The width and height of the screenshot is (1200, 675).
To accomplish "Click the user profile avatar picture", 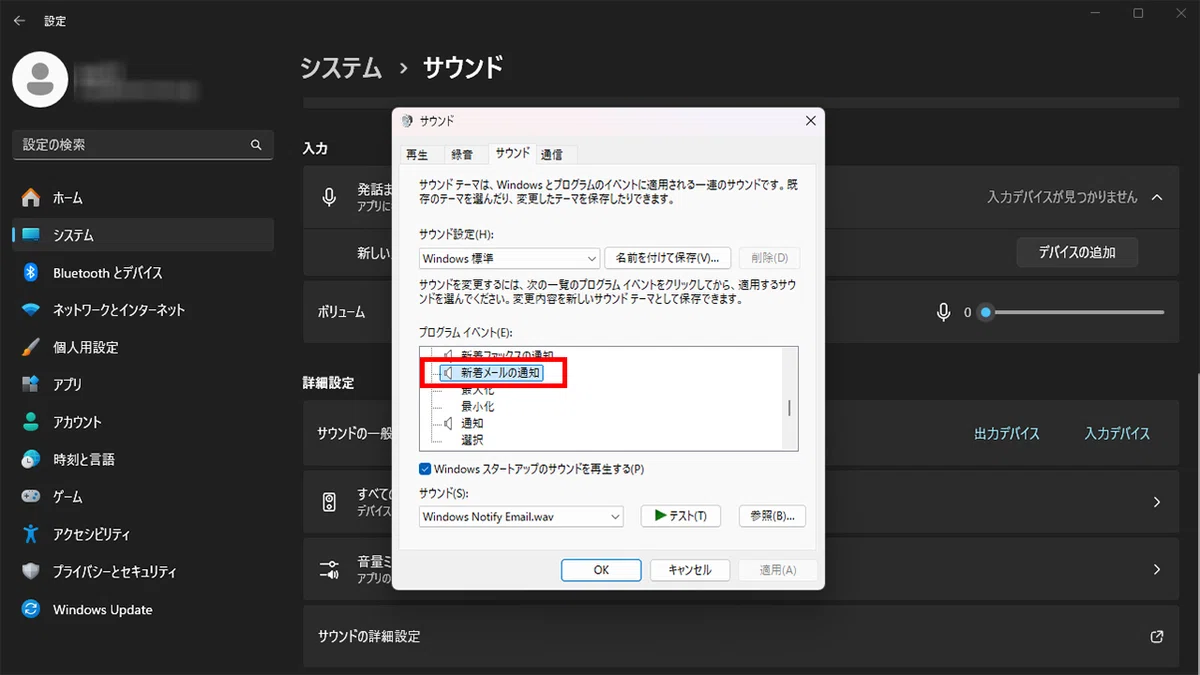I will click(x=40, y=78).
